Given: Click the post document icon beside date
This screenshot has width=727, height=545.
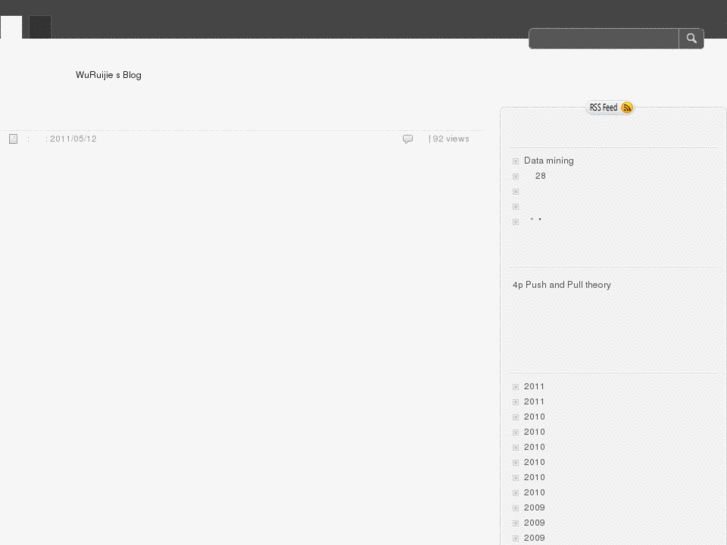Looking at the screenshot, I should pyautogui.click(x=13, y=139).
